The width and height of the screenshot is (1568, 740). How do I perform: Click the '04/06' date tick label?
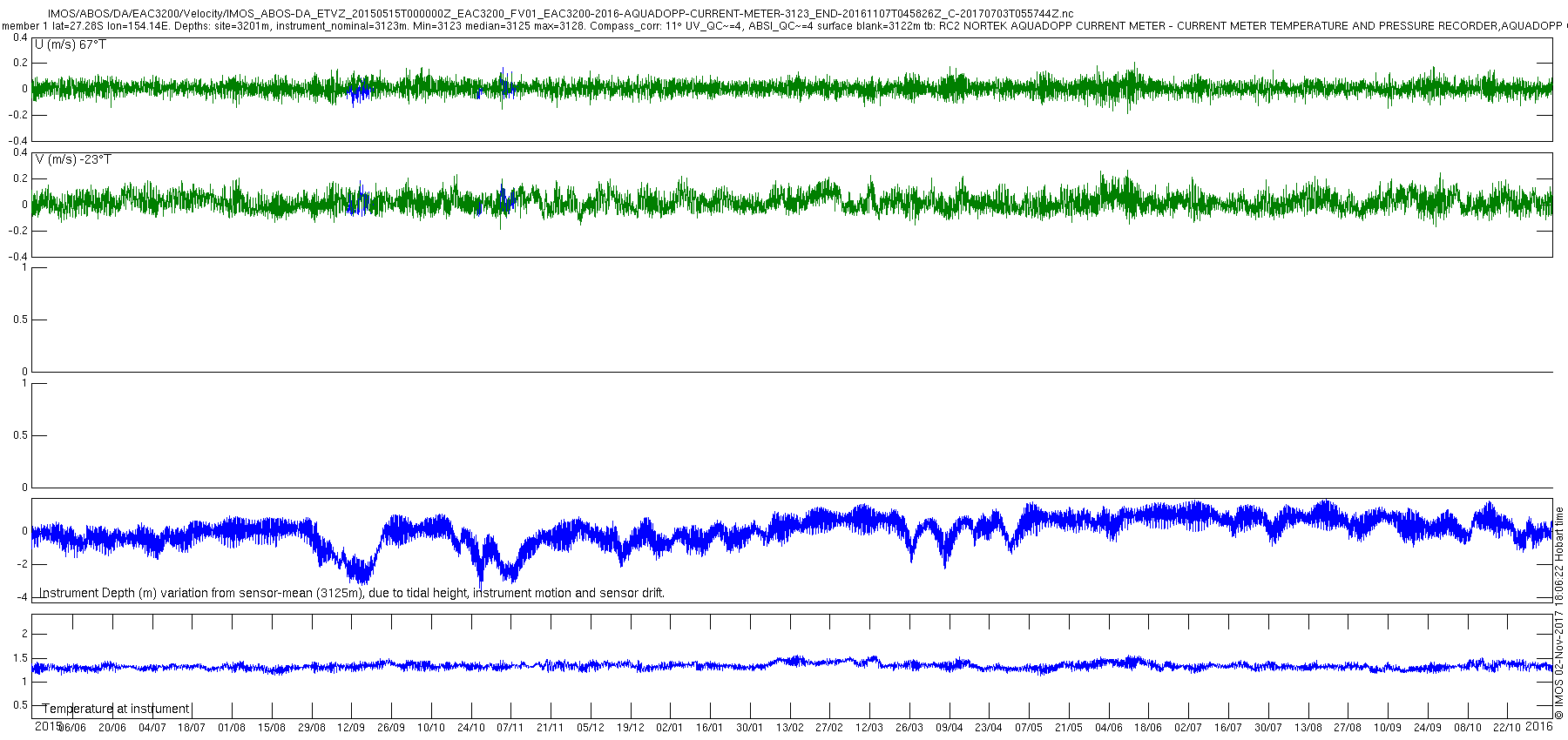1109,728
